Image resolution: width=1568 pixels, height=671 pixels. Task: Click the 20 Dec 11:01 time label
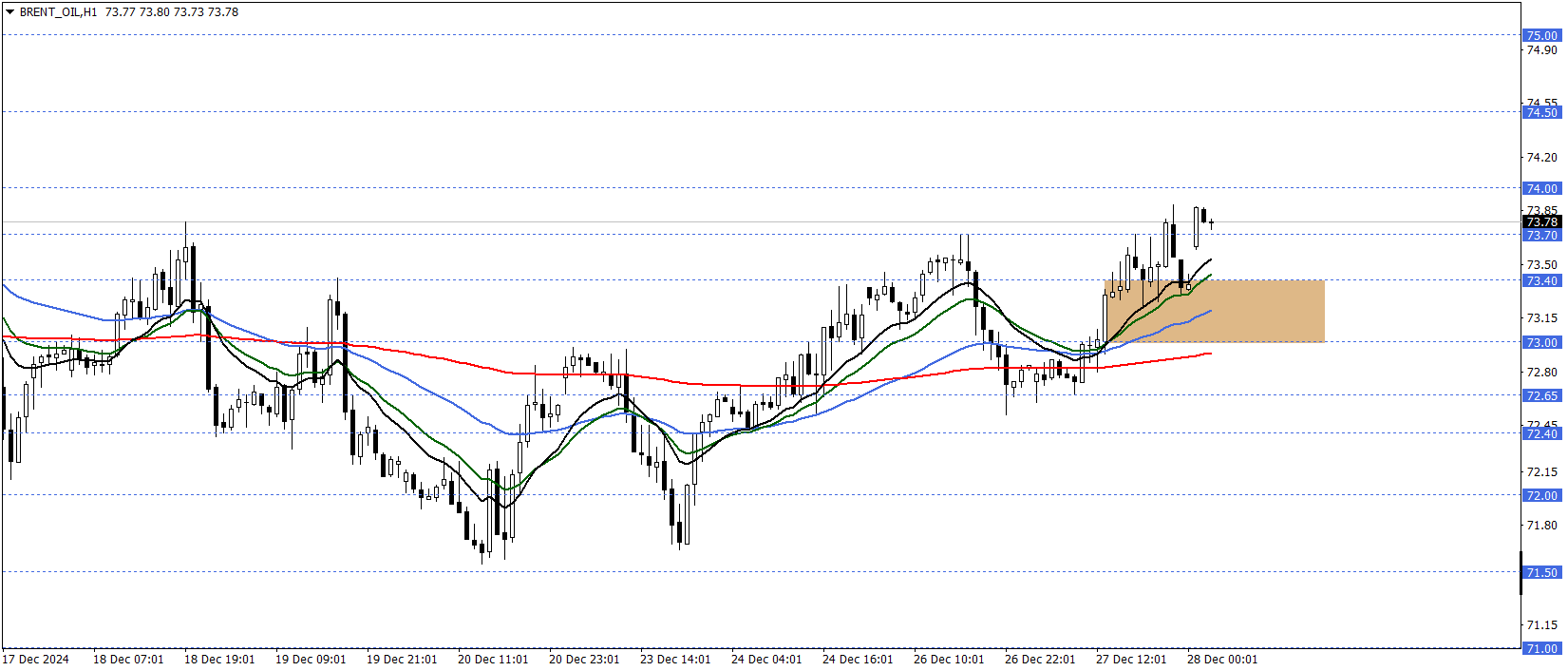click(x=493, y=659)
